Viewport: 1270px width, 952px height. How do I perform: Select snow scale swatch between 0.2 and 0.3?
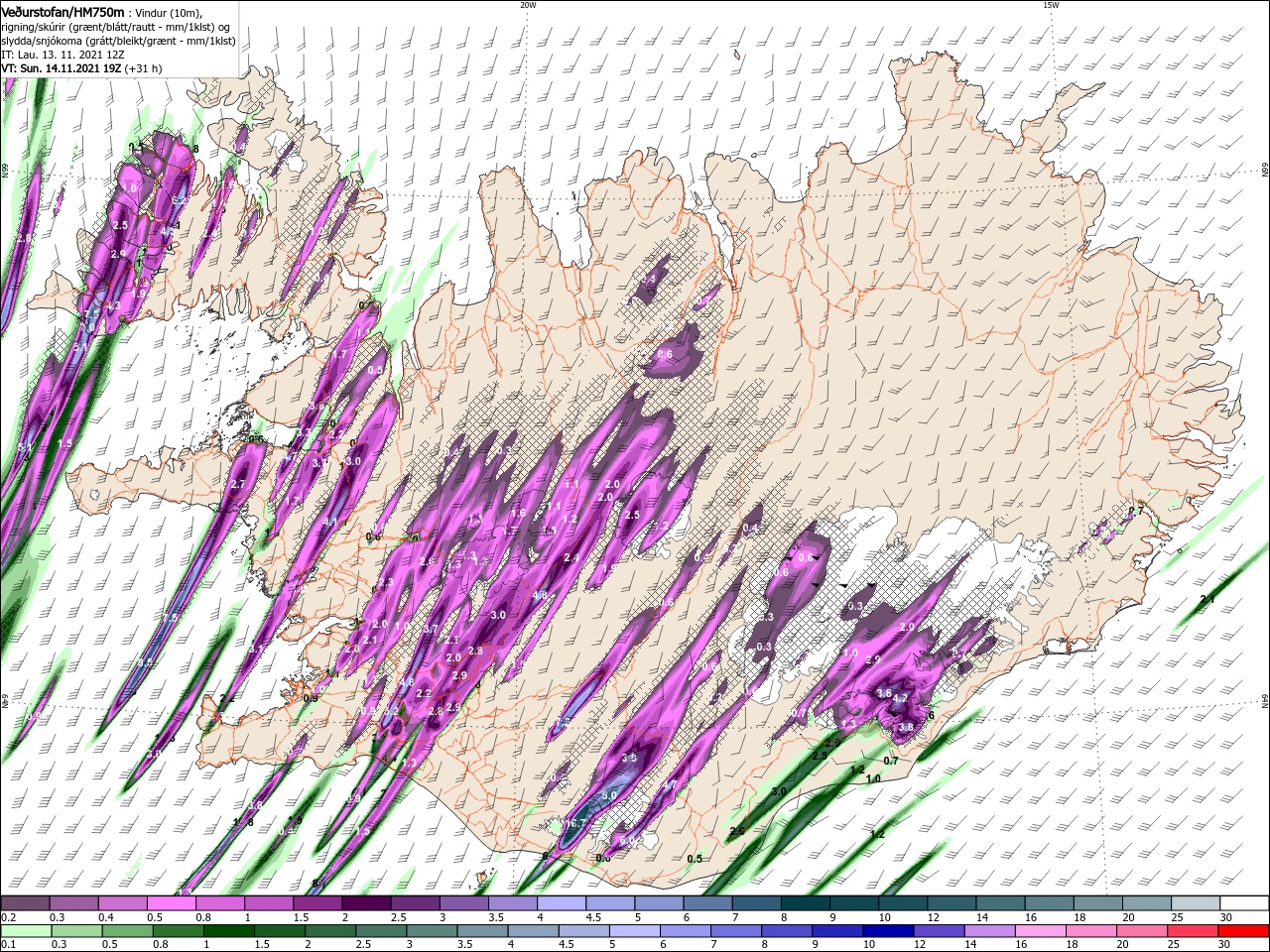[x=25, y=903]
